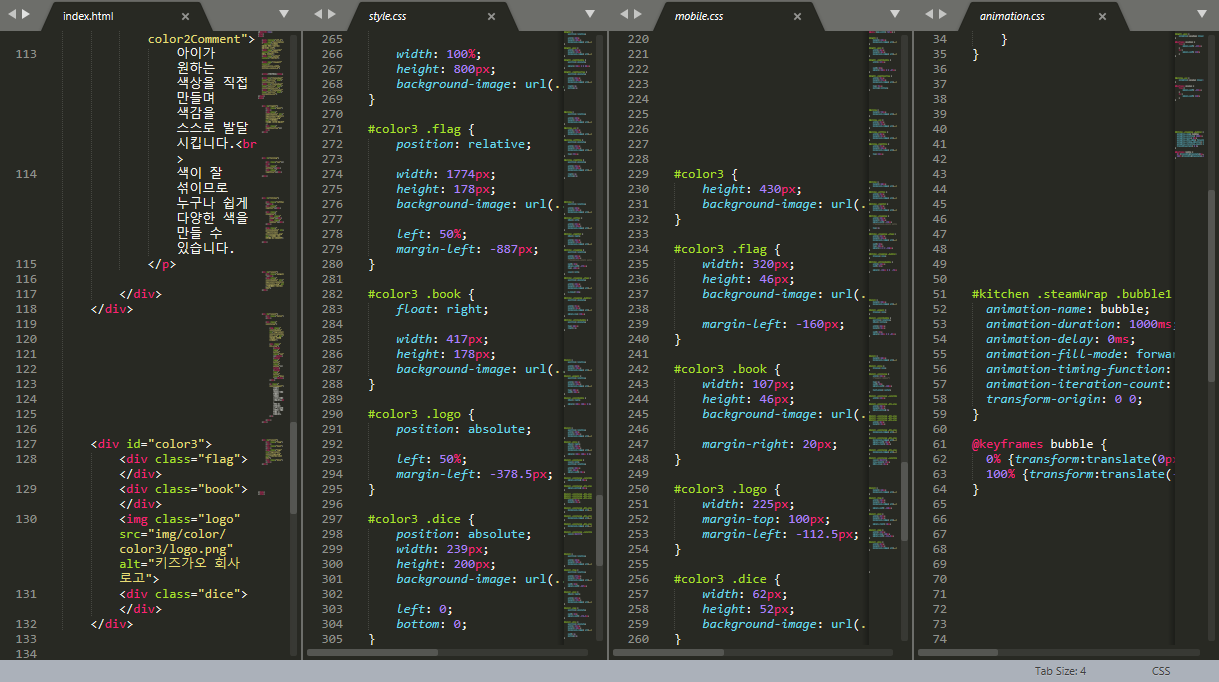Go to next tab in mobile.css pane

pyautogui.click(x=640, y=14)
